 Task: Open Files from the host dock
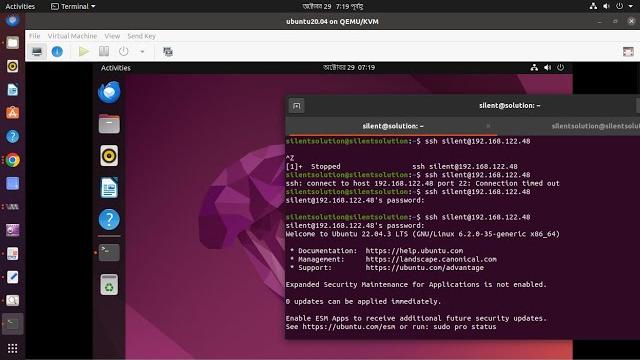pos(13,42)
